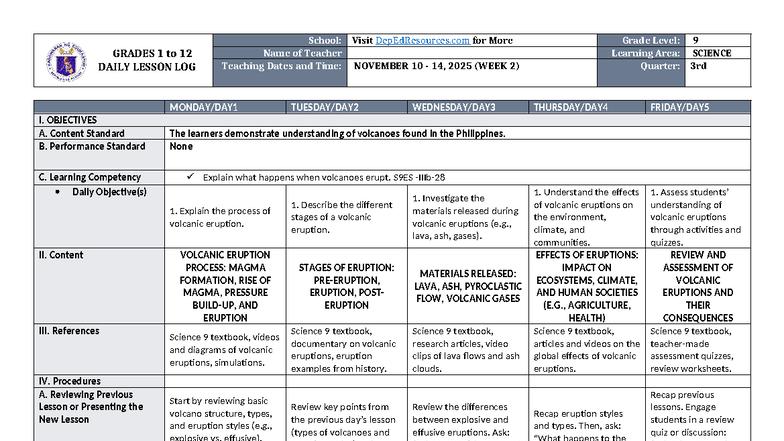The image size is (784, 441).
Task: Click the 'WEDNESDAY/DAY3' column header
Action: pyautogui.click(x=468, y=107)
